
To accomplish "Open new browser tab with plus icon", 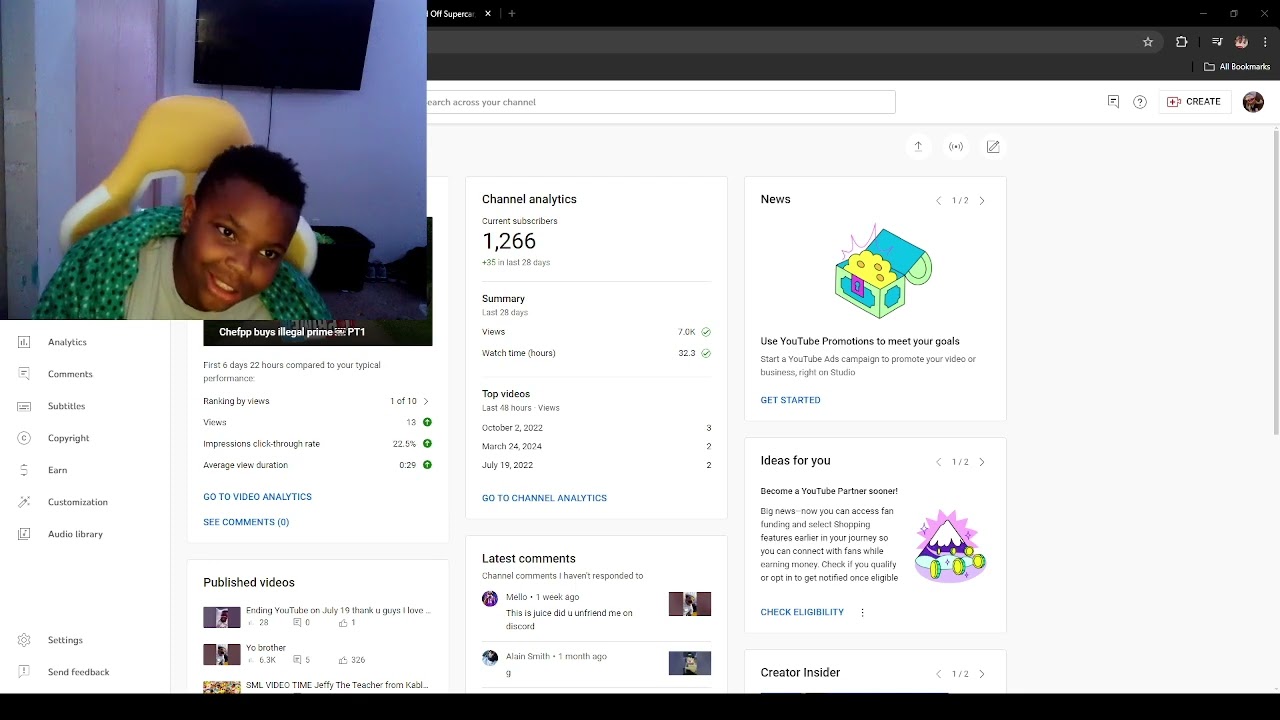I will [x=512, y=14].
